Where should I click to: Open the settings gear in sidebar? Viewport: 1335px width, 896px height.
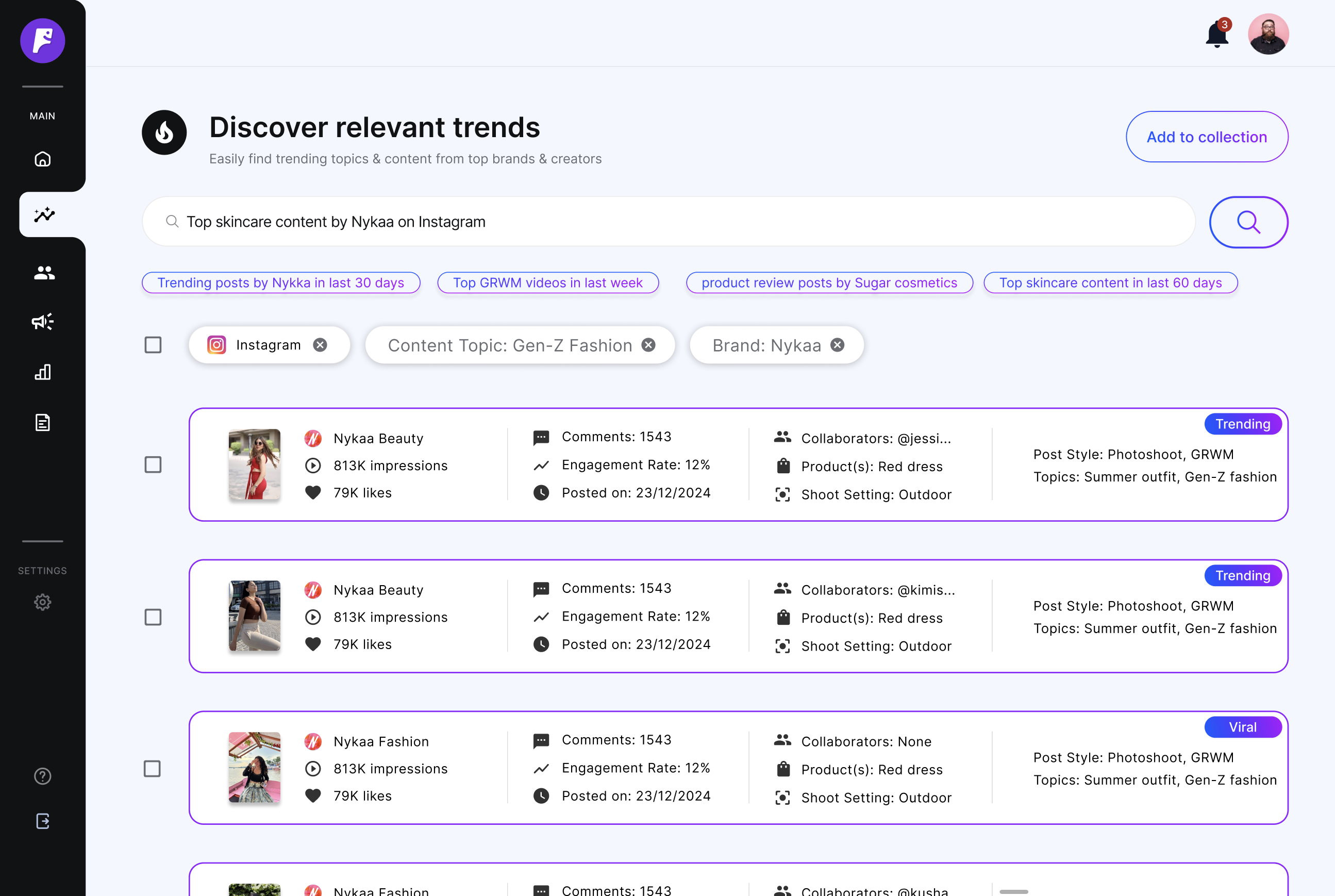[43, 602]
